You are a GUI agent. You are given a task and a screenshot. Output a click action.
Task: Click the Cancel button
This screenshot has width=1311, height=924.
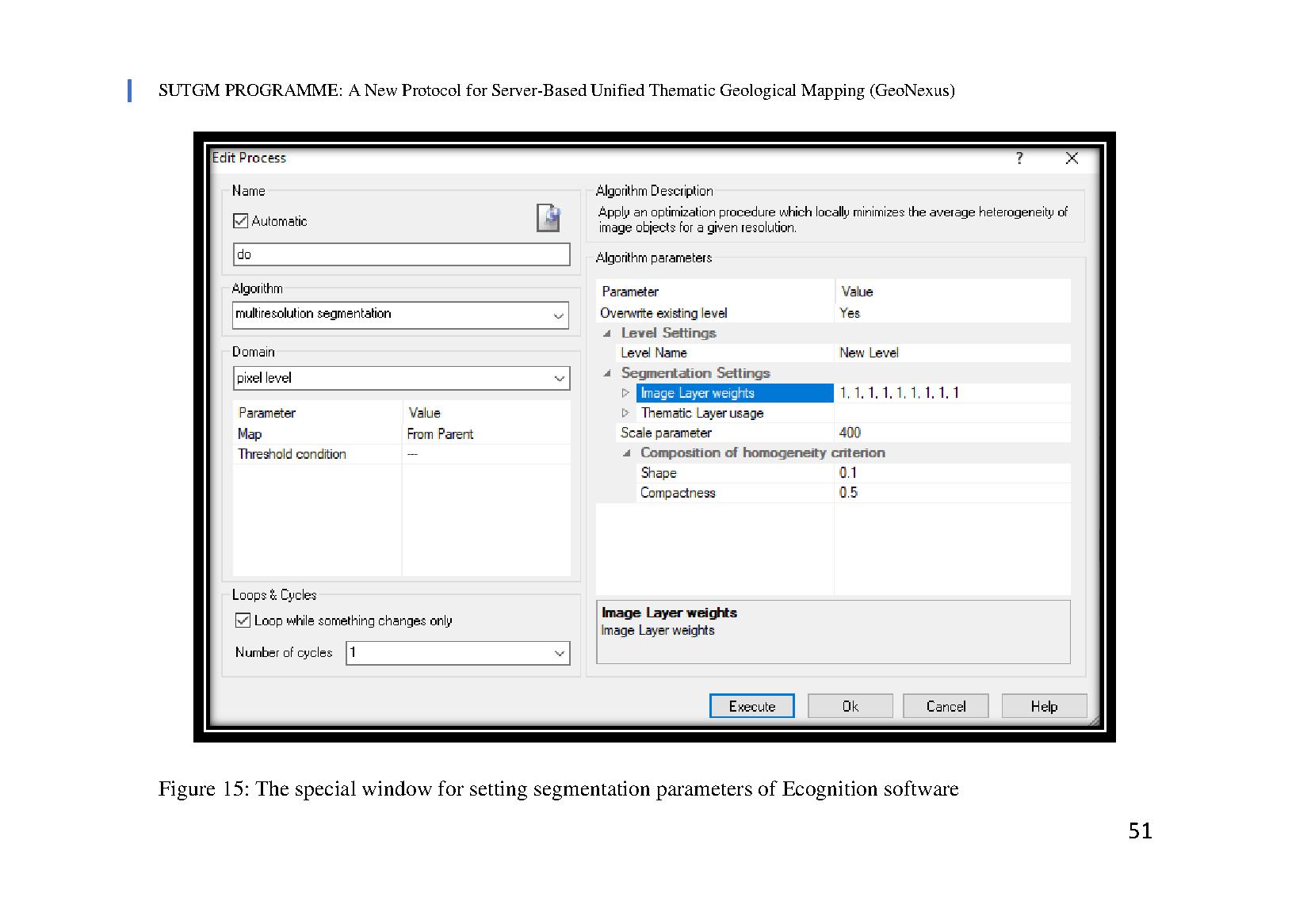coord(945,706)
